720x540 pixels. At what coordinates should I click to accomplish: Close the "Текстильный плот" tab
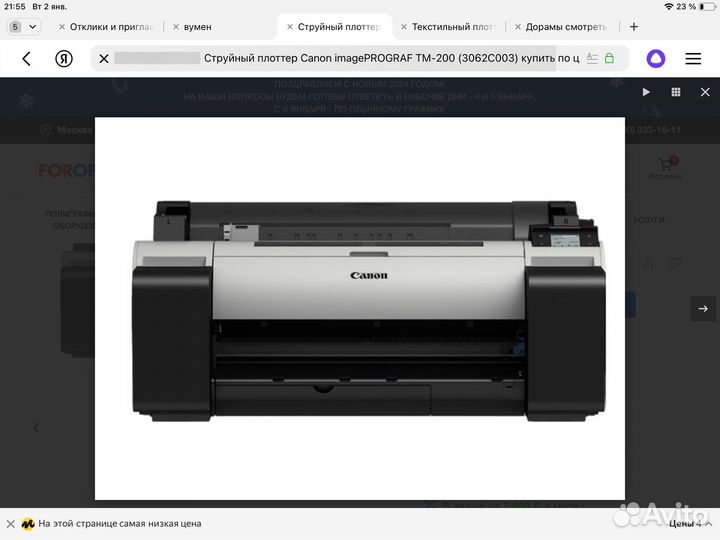tap(404, 27)
